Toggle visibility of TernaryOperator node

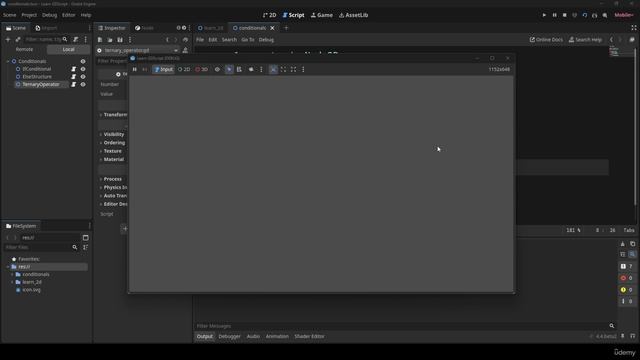coord(83,84)
